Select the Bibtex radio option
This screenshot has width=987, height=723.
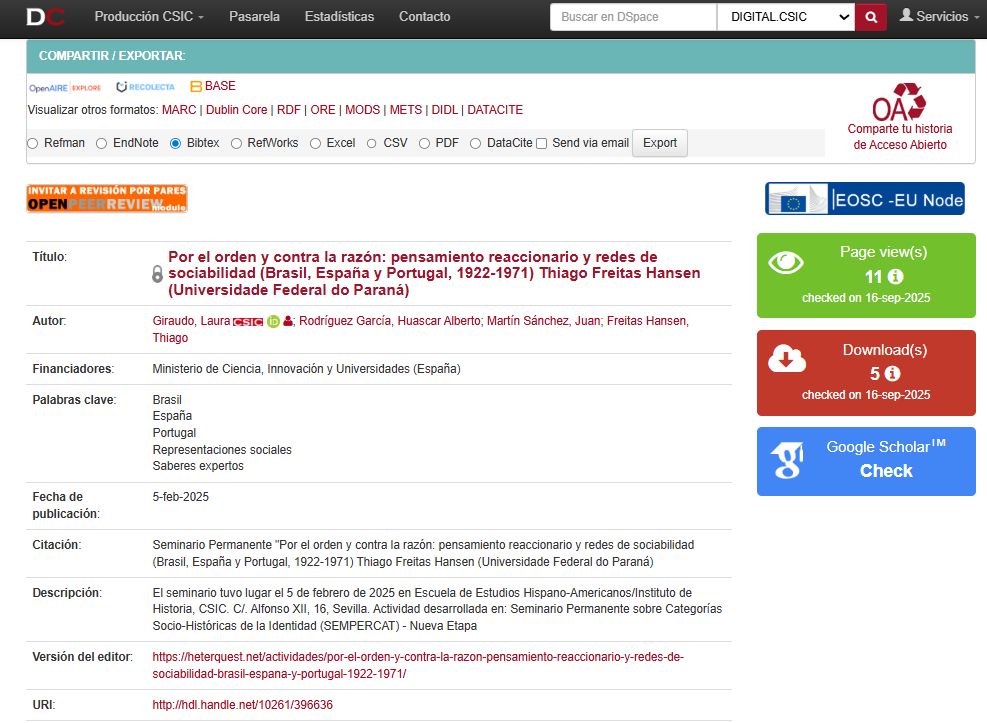[176, 143]
